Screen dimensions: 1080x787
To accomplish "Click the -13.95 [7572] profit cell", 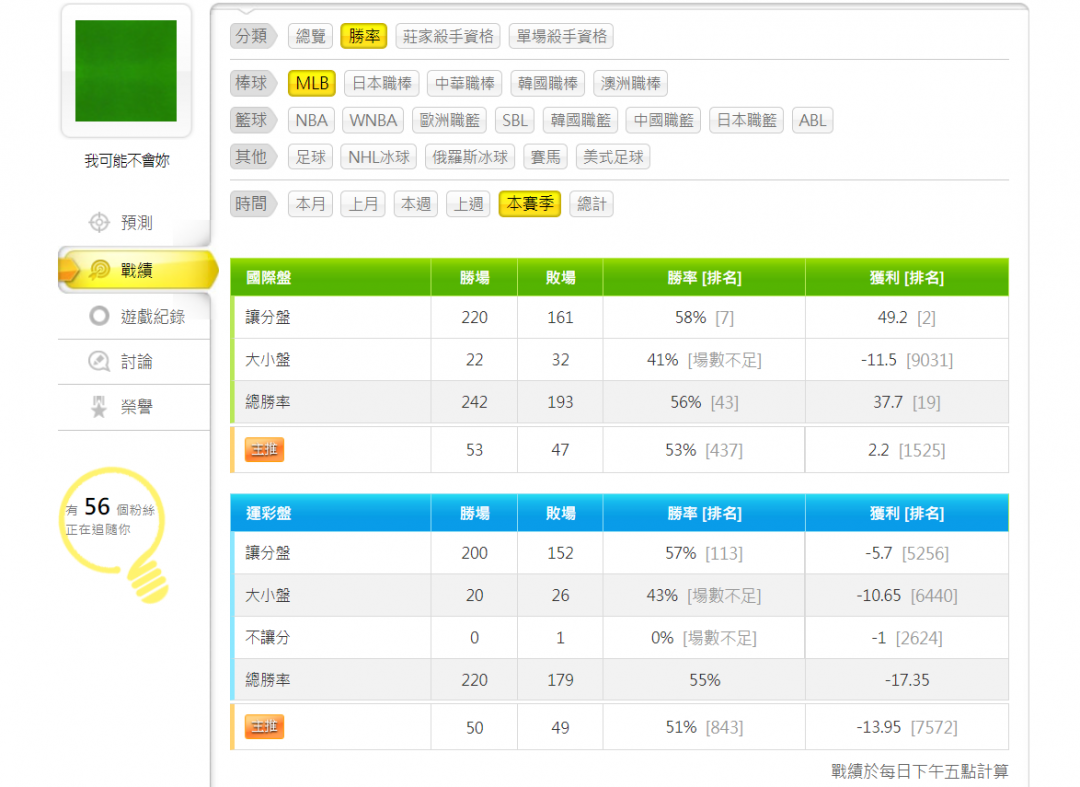I will pos(907,727).
